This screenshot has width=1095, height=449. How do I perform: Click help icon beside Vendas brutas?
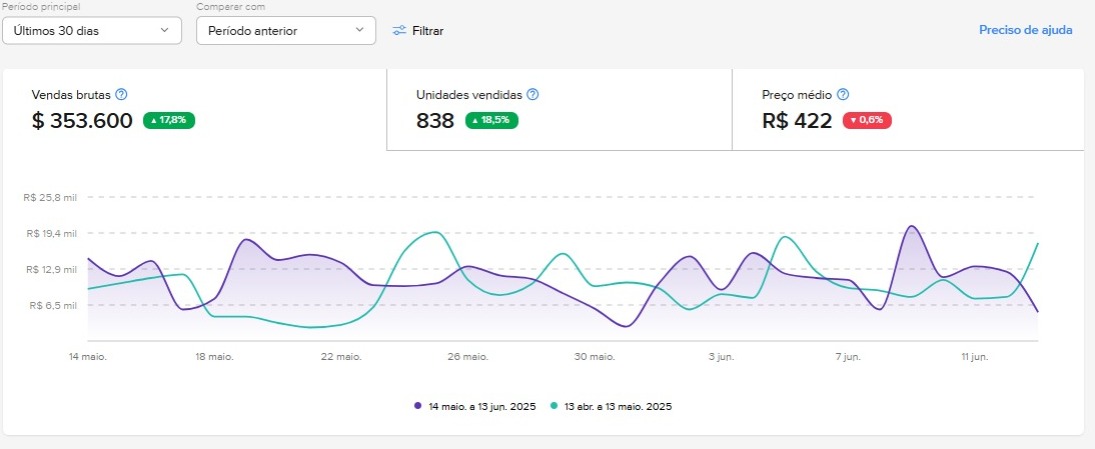121,95
